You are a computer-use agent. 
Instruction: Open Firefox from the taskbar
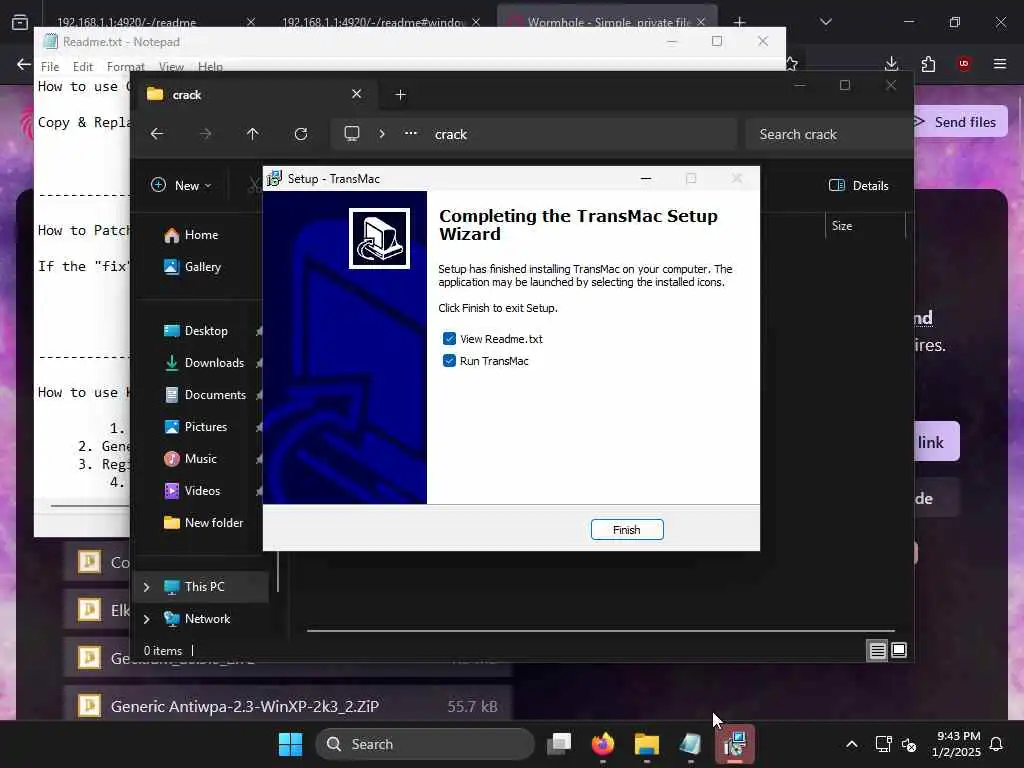coord(603,744)
